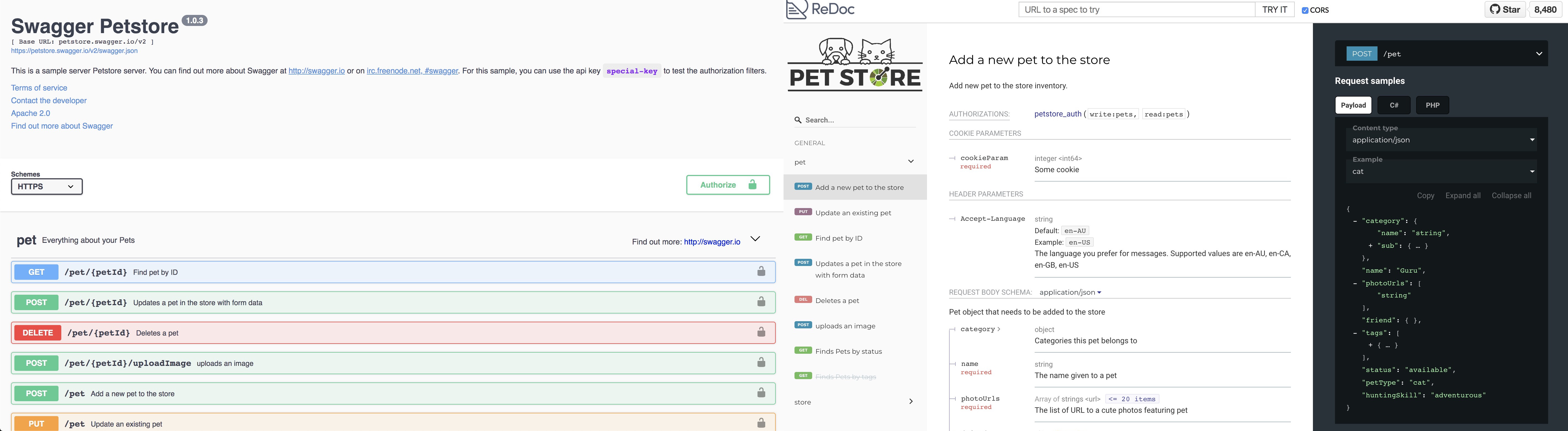Click the Accept-Language header parameter name
This screenshot has height=431, width=1568.
pyautogui.click(x=992, y=219)
